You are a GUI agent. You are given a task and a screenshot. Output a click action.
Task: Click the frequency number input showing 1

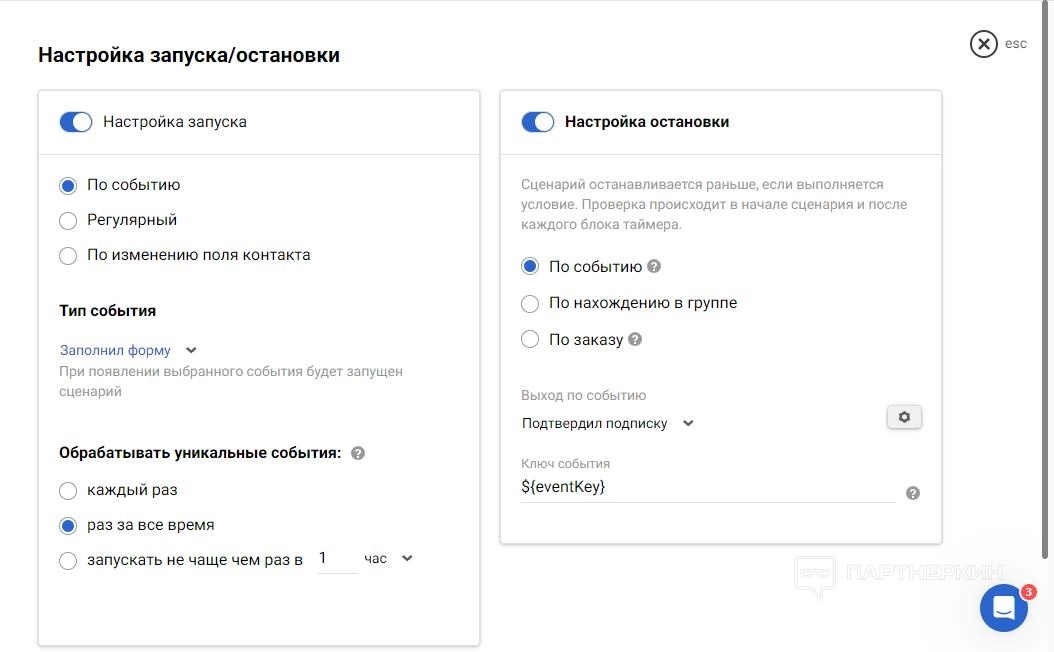click(336, 559)
